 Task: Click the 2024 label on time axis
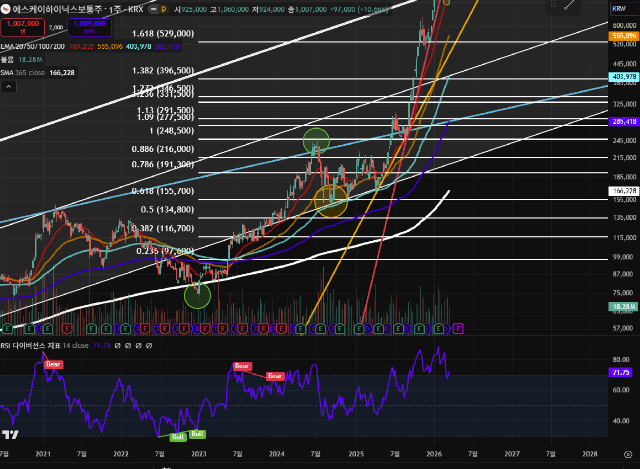[x=277, y=454]
